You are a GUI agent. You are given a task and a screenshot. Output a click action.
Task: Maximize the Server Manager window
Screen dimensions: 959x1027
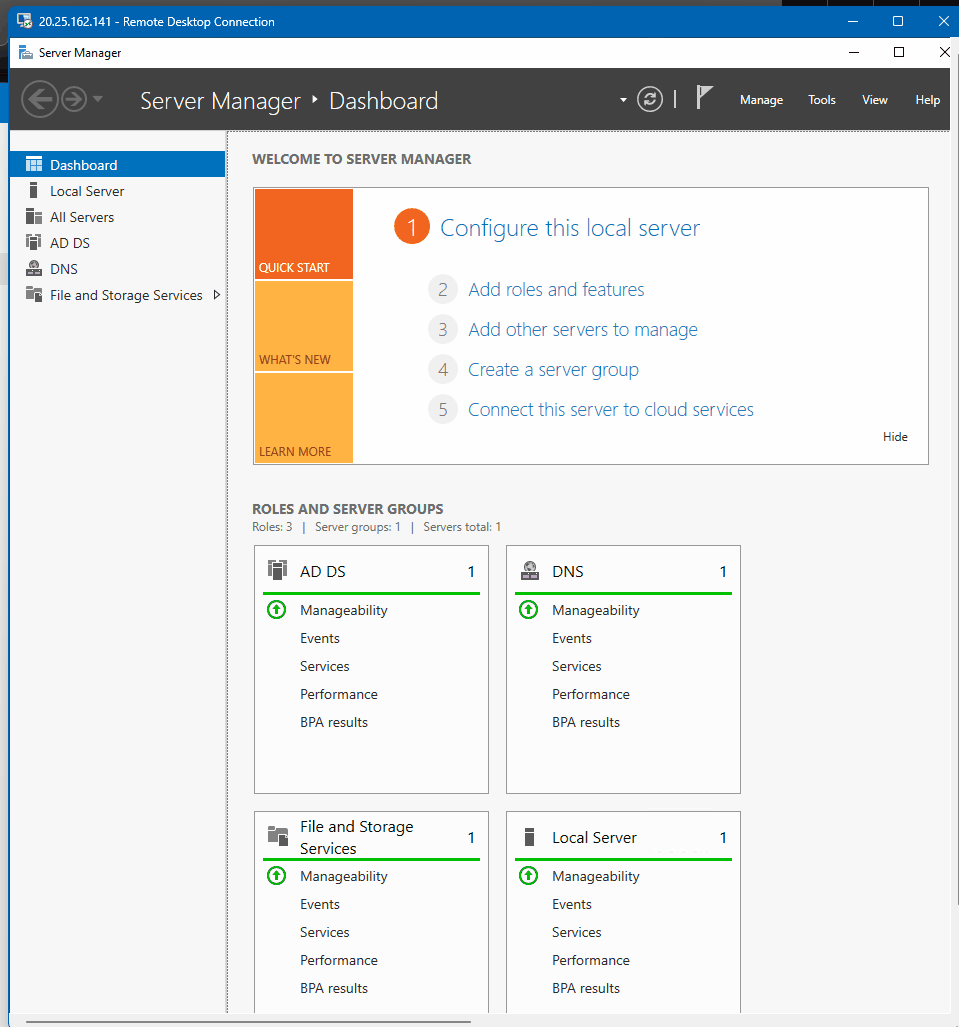pos(899,52)
